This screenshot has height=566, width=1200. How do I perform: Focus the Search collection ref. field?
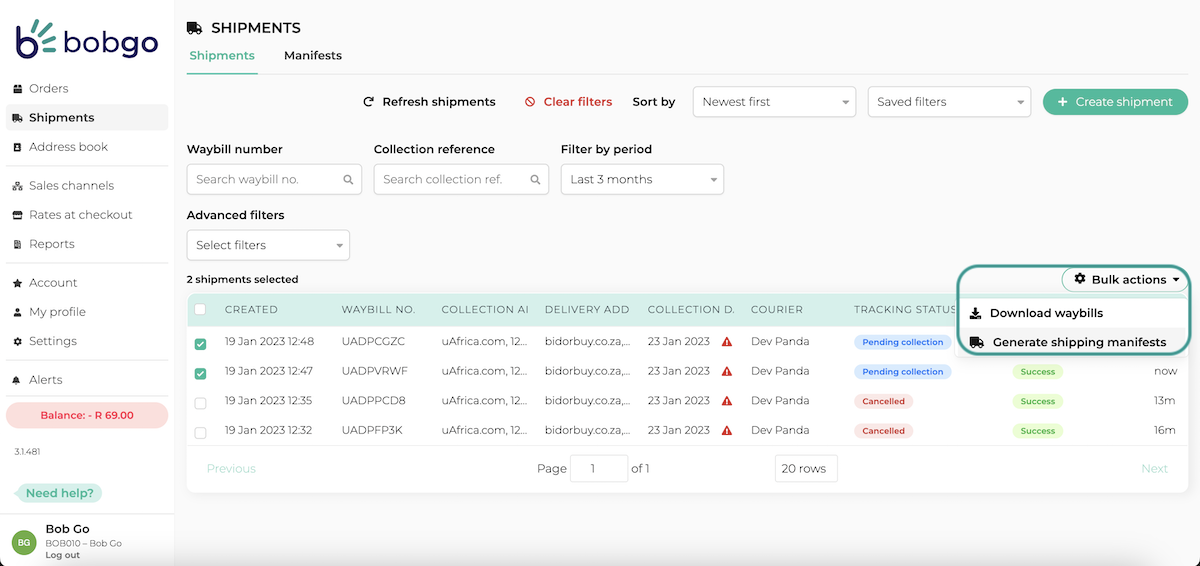pos(461,179)
